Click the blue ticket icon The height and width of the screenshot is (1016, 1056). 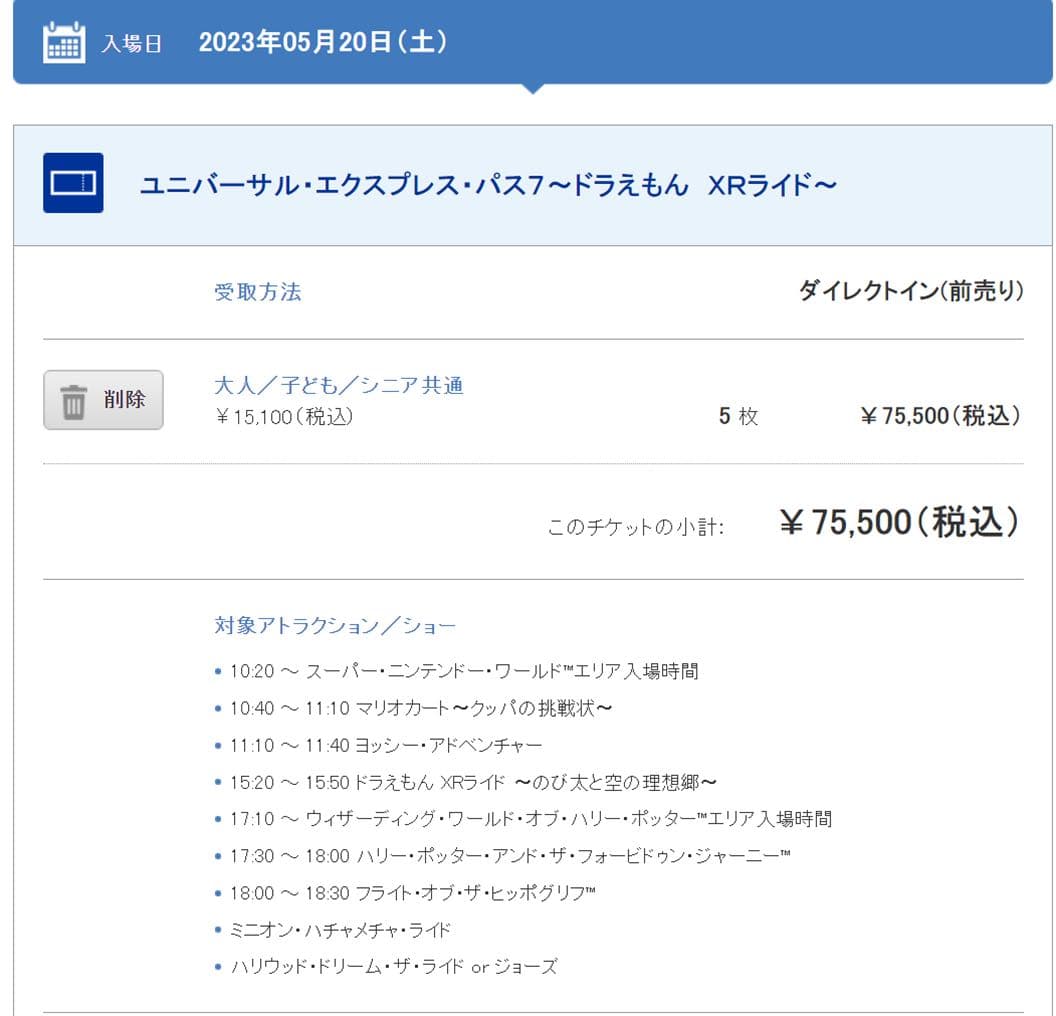(73, 183)
